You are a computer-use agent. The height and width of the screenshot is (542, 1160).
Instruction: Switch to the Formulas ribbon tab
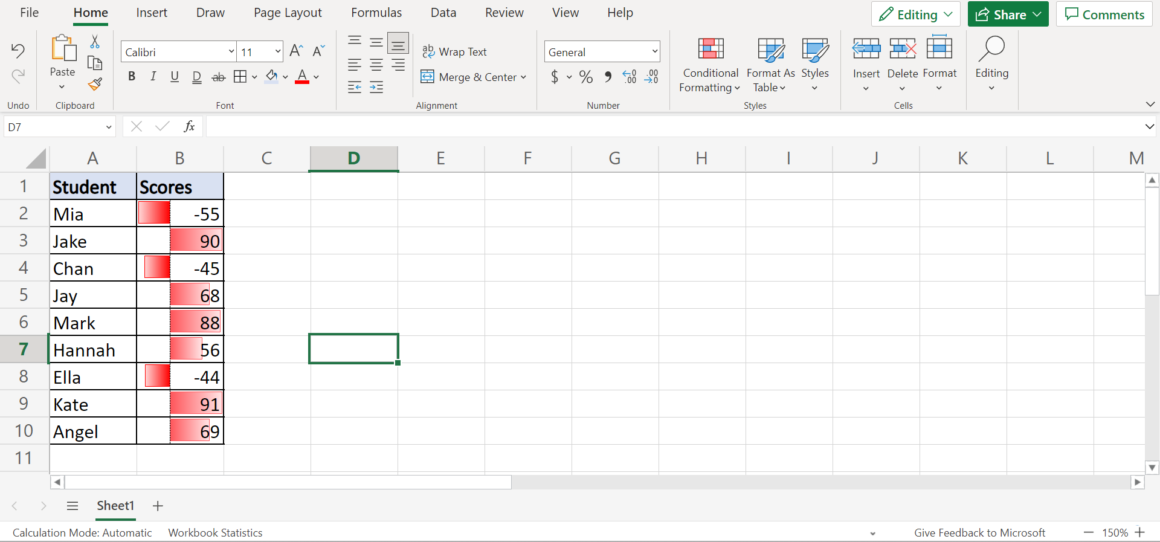(376, 13)
